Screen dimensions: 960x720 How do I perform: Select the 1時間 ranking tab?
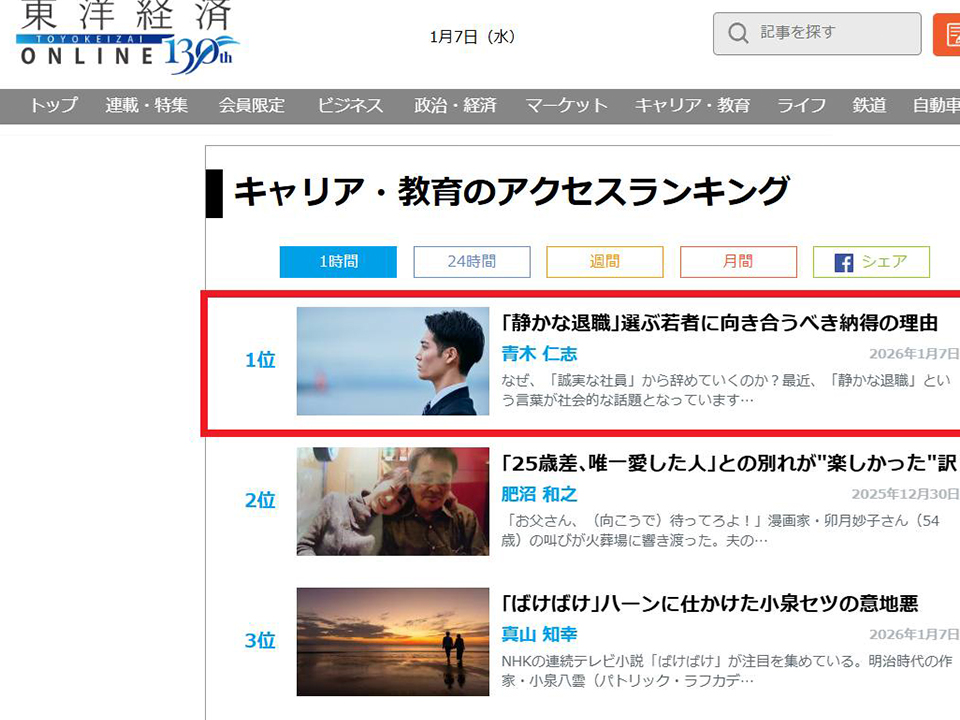[338, 262]
